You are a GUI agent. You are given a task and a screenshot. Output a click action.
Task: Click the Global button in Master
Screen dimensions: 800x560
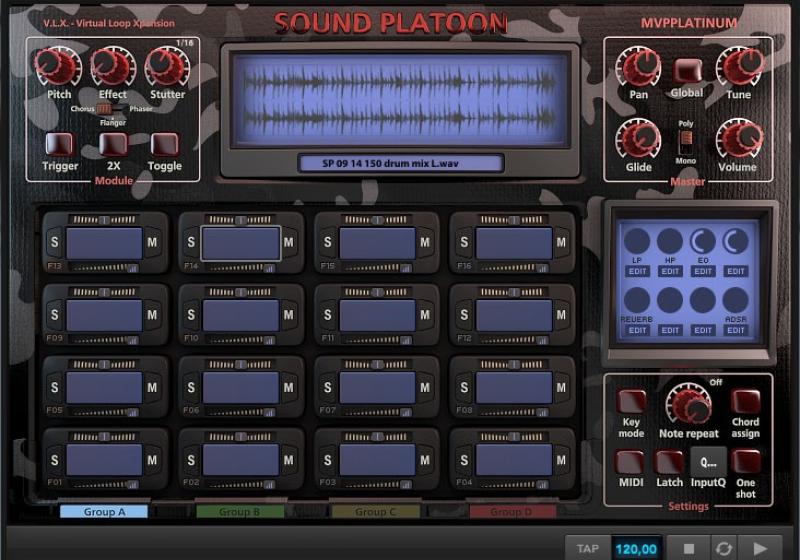[x=687, y=71]
